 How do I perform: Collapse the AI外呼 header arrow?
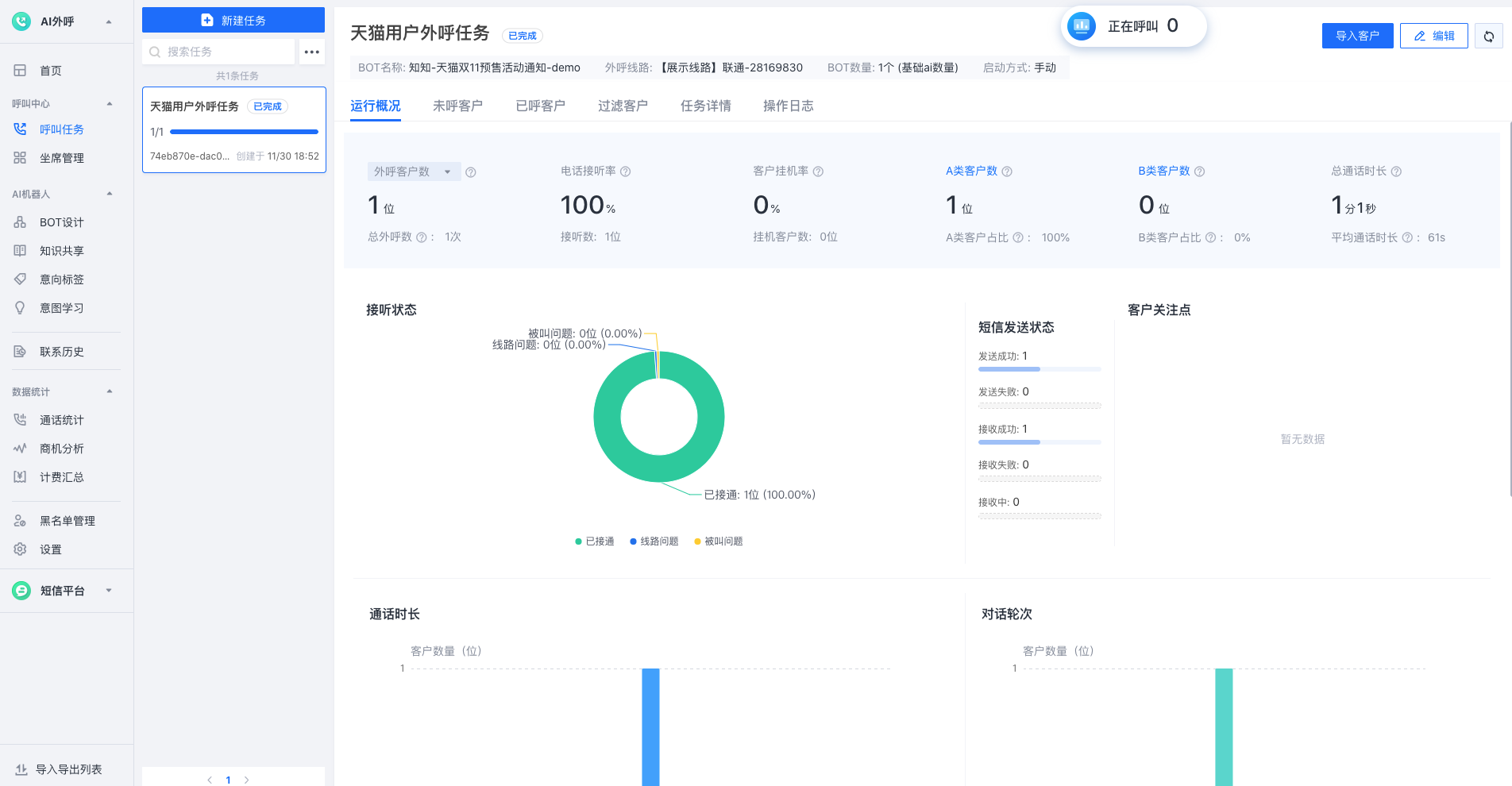pyautogui.click(x=109, y=21)
